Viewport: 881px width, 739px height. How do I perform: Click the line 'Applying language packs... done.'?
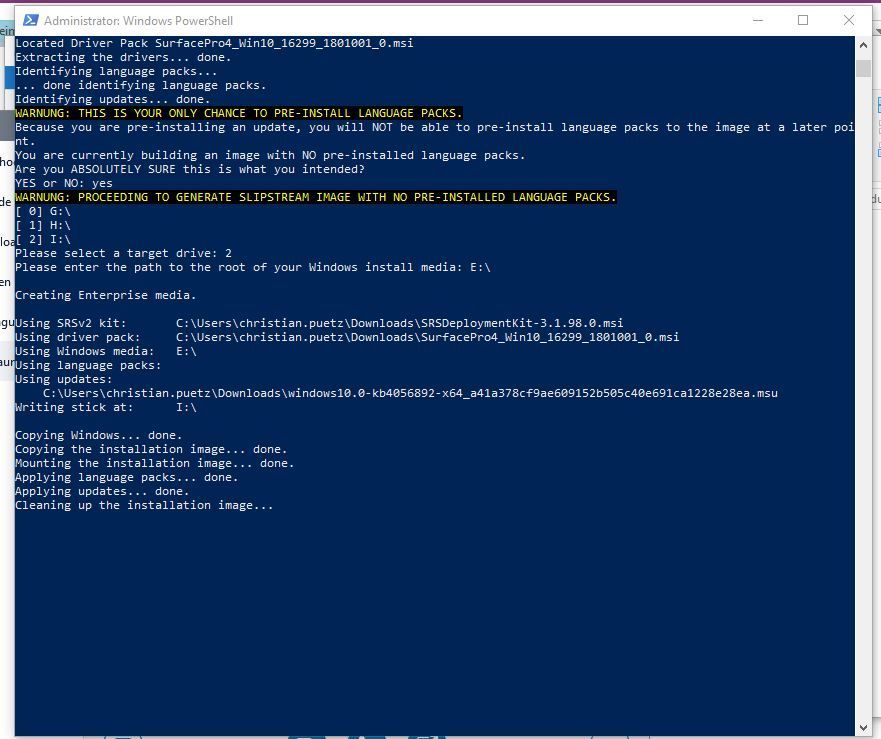(126, 478)
